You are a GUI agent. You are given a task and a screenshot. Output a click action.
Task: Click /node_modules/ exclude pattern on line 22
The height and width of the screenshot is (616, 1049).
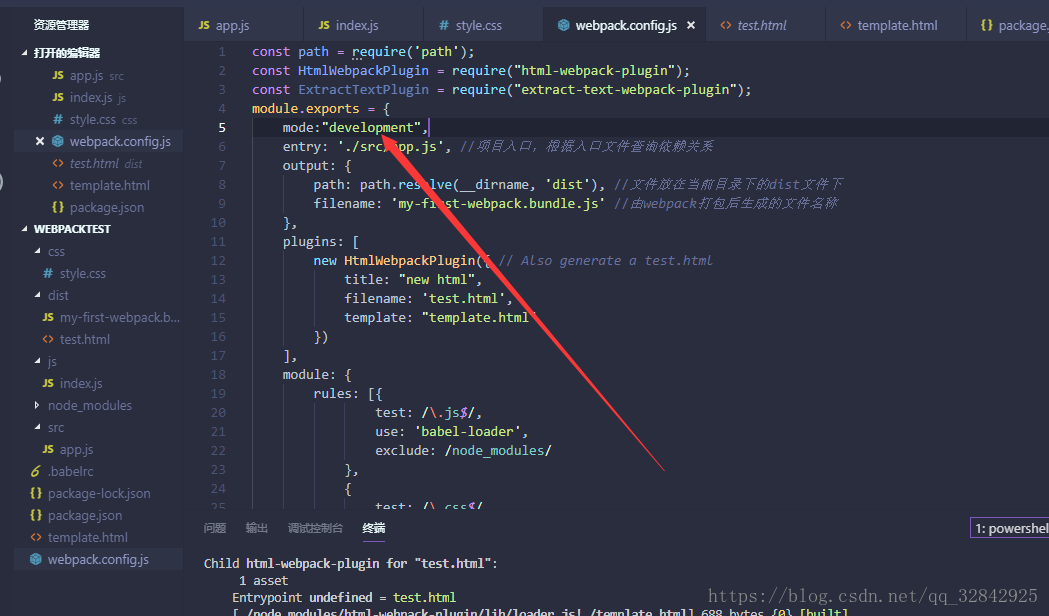point(498,450)
